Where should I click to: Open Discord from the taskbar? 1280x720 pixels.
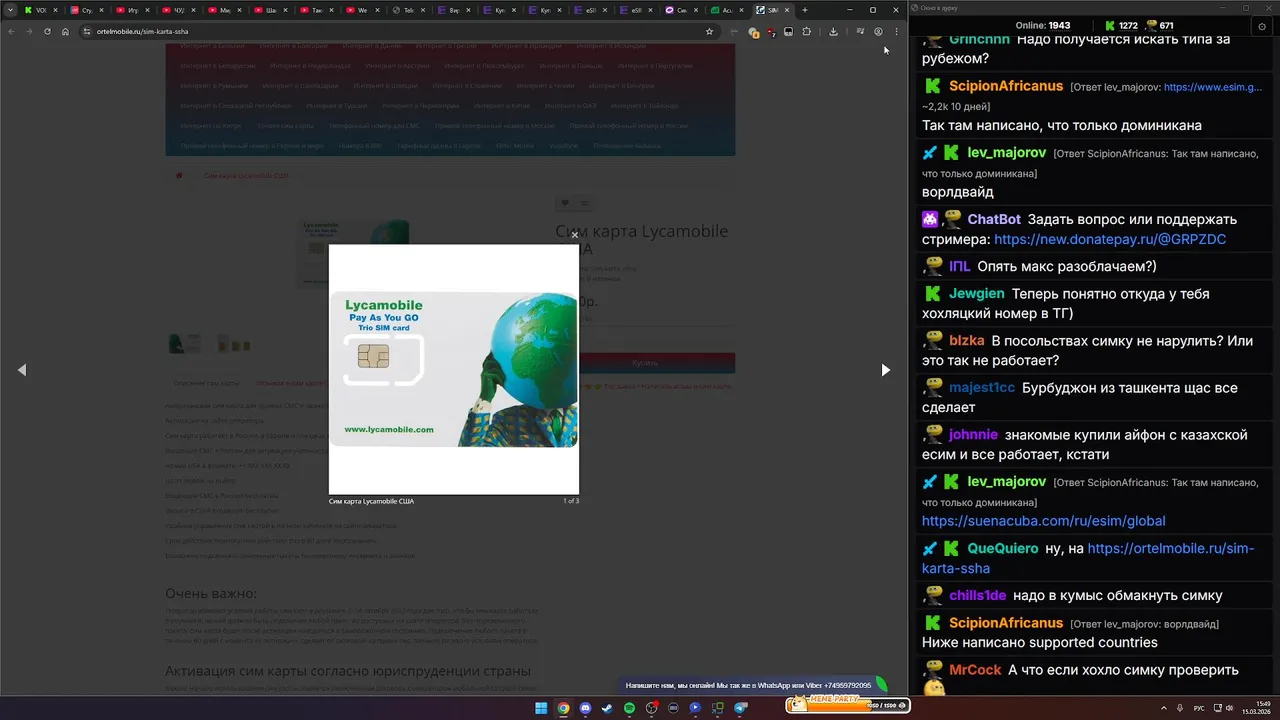point(585,708)
